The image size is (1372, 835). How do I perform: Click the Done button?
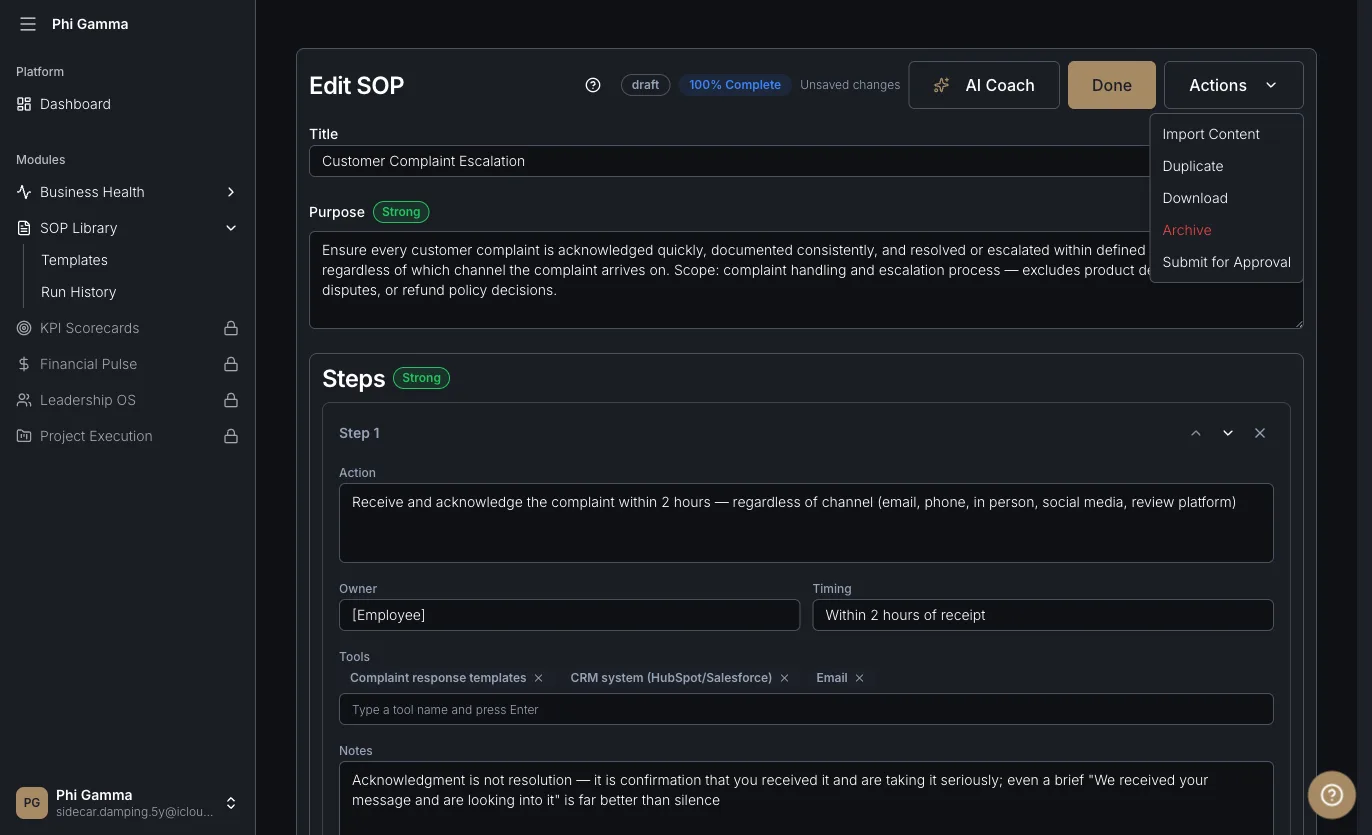pyautogui.click(x=1112, y=85)
